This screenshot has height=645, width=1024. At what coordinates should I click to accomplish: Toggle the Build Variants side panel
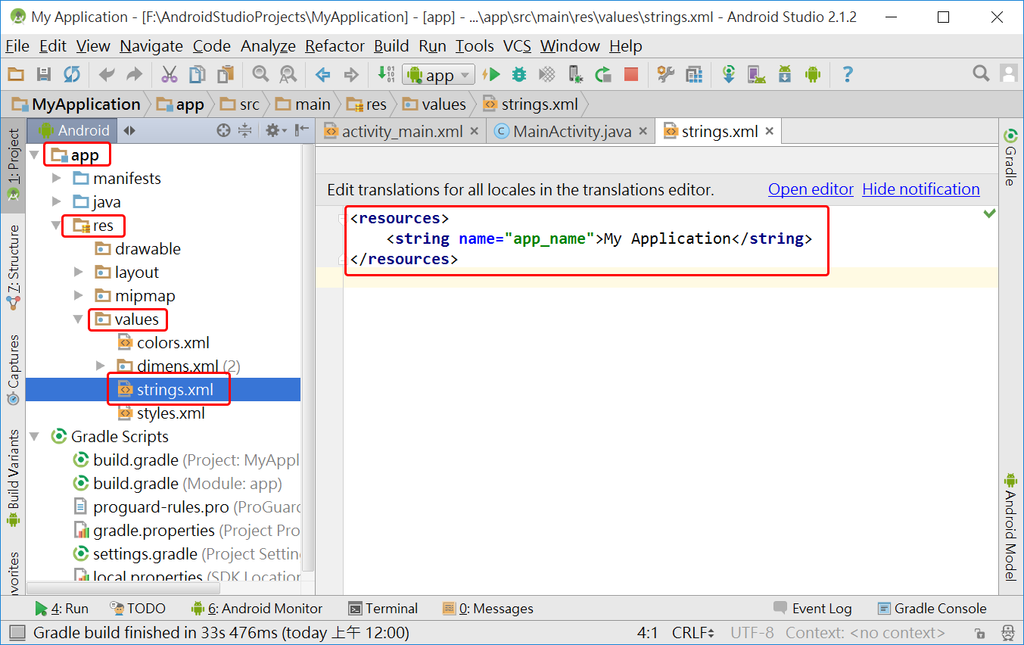point(13,477)
